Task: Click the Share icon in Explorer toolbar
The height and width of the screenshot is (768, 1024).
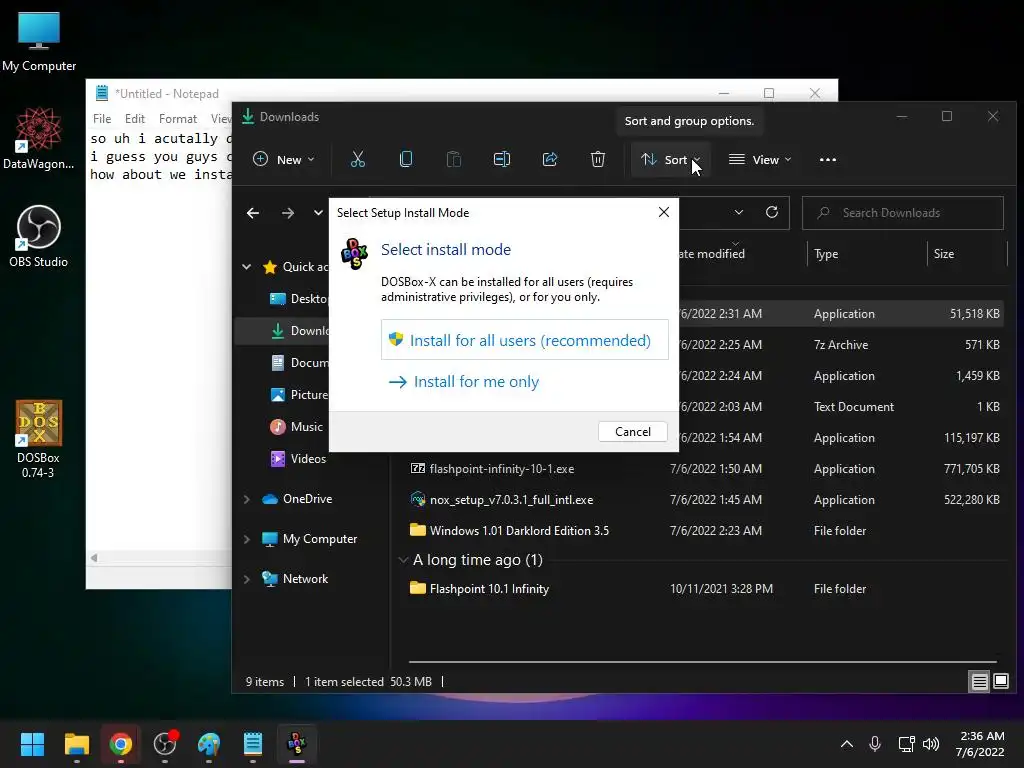Action: pos(550,159)
